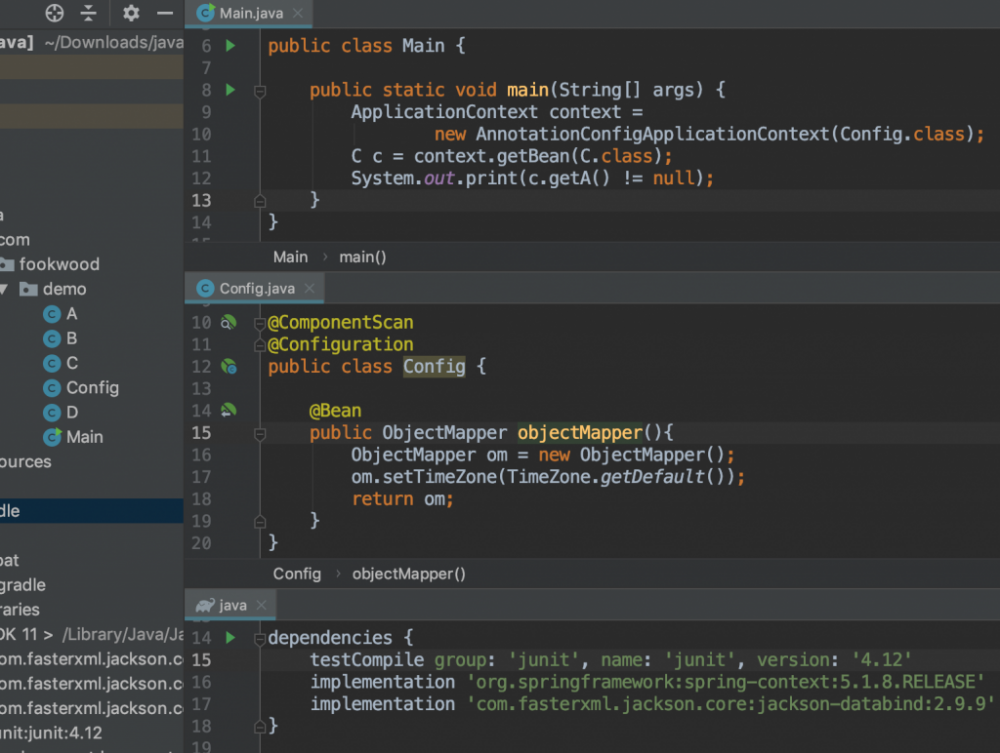Click the run arrow next to main method
The width and height of the screenshot is (1000, 753).
click(x=230, y=90)
